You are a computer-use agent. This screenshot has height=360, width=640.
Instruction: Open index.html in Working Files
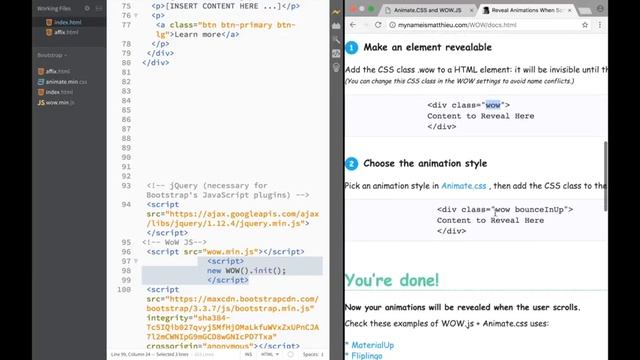pyautogui.click(x=68, y=22)
